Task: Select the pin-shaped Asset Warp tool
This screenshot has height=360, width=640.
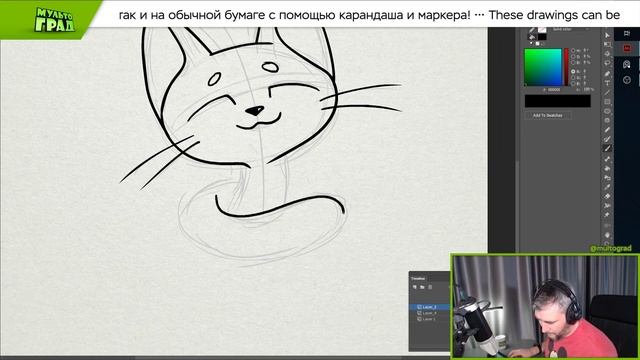Action: tap(607, 215)
